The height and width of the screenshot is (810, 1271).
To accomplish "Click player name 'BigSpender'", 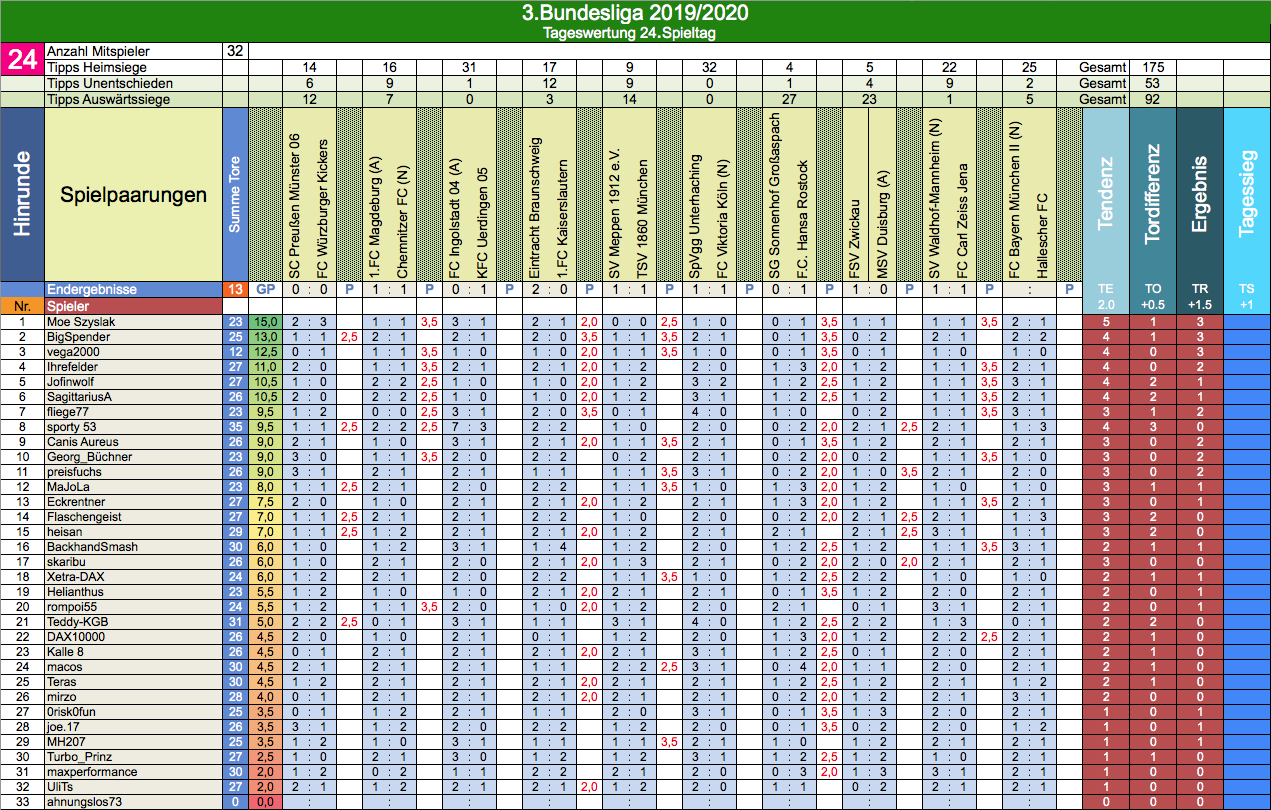I will pos(79,337).
